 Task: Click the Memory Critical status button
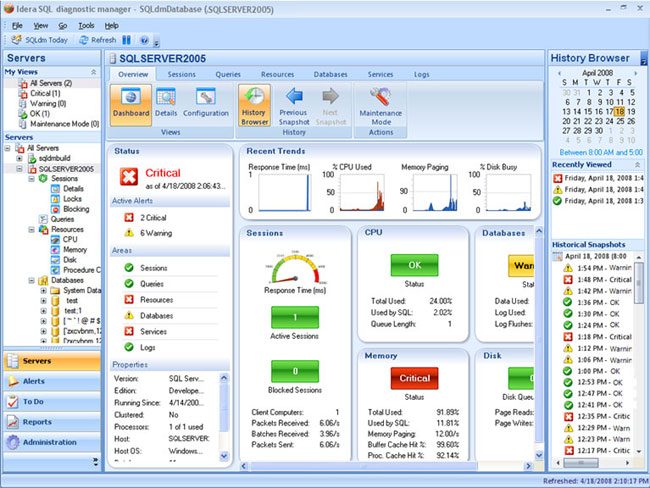click(x=414, y=378)
